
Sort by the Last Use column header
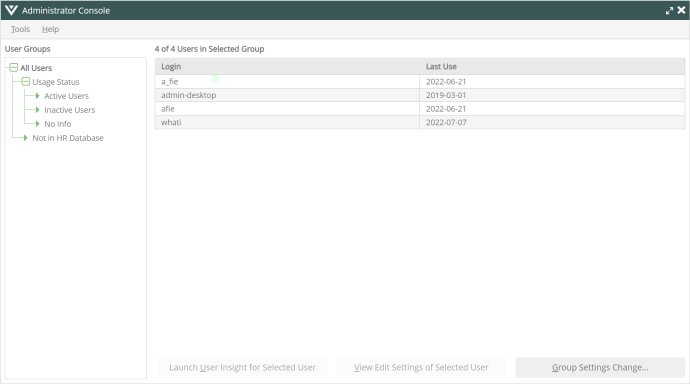[552, 66]
